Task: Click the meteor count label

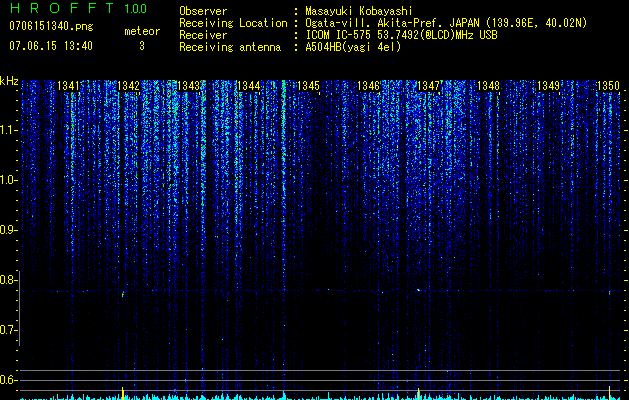Action: tap(142, 31)
